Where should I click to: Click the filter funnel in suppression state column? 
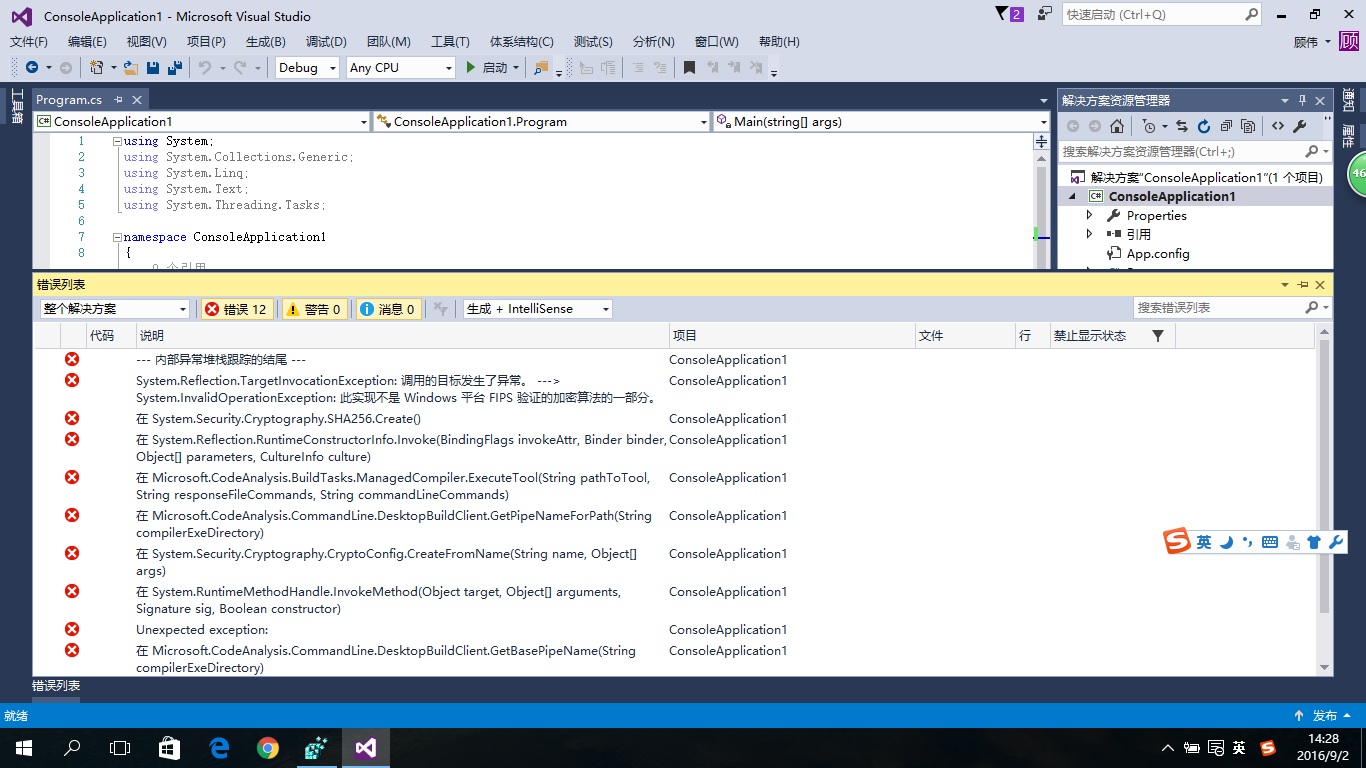[x=1158, y=336]
